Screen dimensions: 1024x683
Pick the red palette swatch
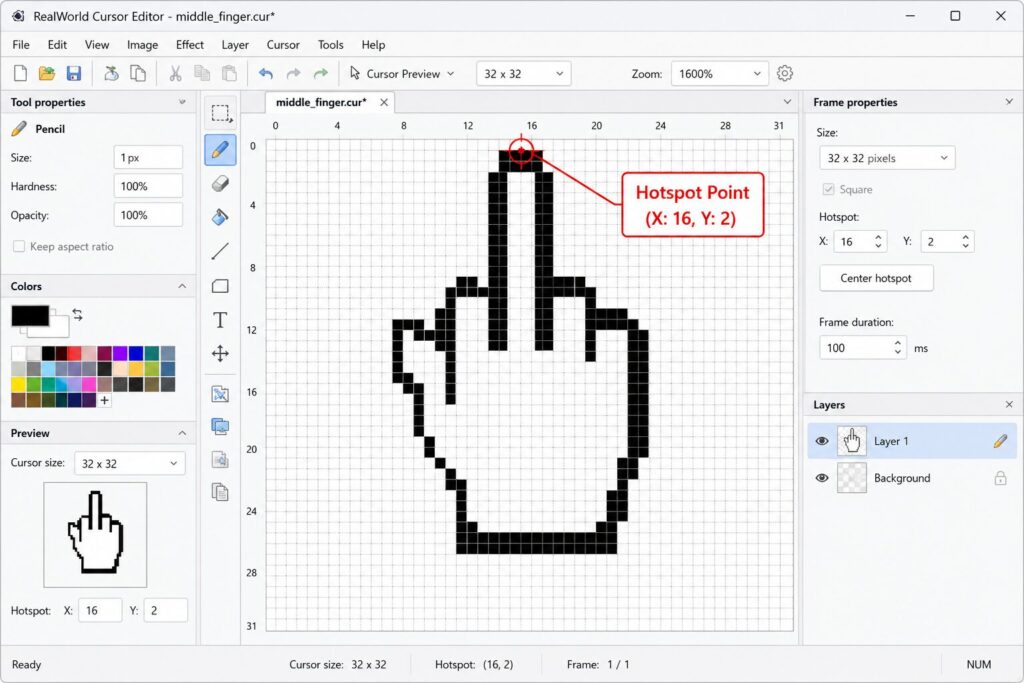pyautogui.click(x=74, y=354)
